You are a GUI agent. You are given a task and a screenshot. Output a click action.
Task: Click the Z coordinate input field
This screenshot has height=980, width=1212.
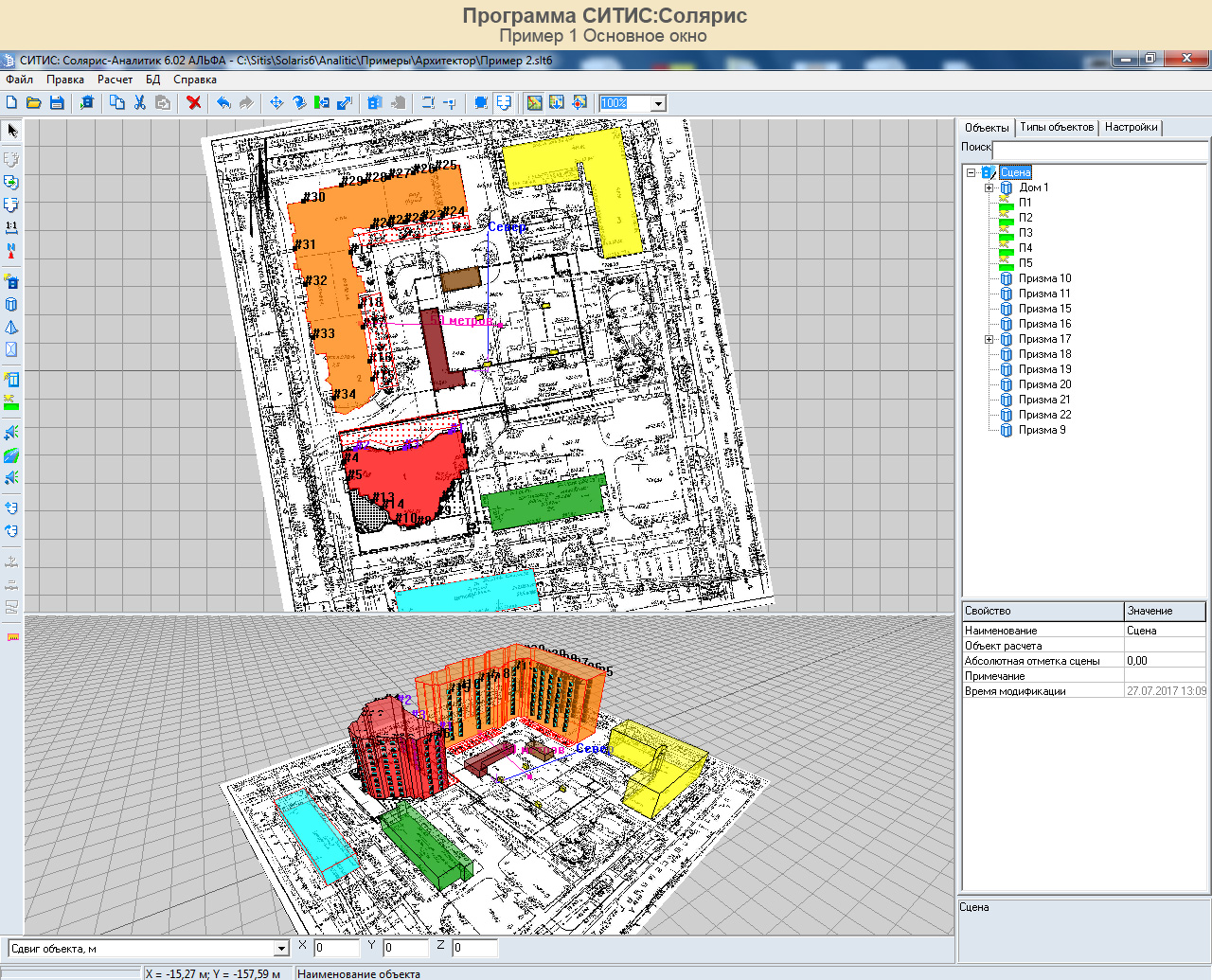[x=474, y=948]
